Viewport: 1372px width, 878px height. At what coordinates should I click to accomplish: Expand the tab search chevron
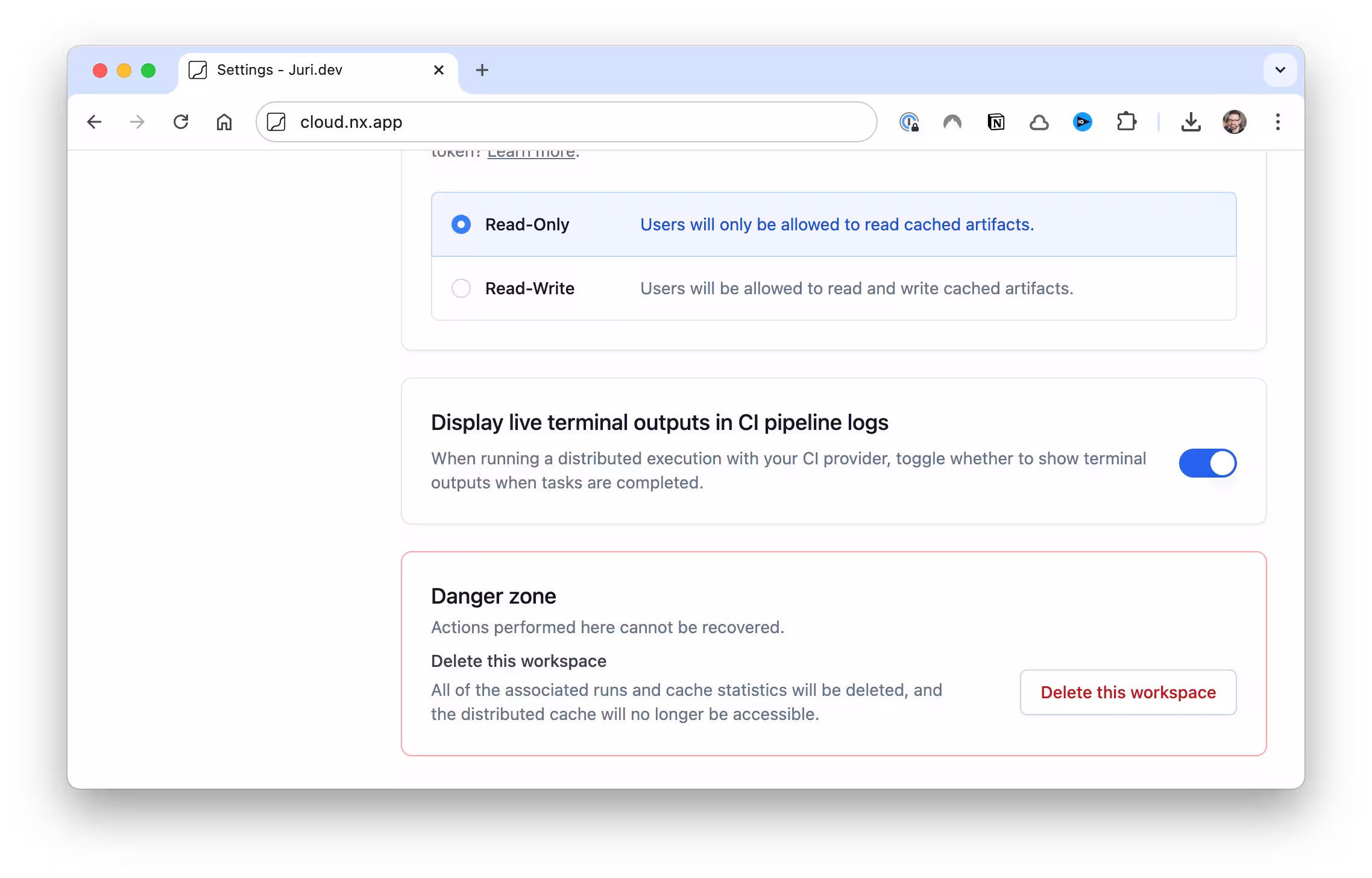tap(1280, 70)
